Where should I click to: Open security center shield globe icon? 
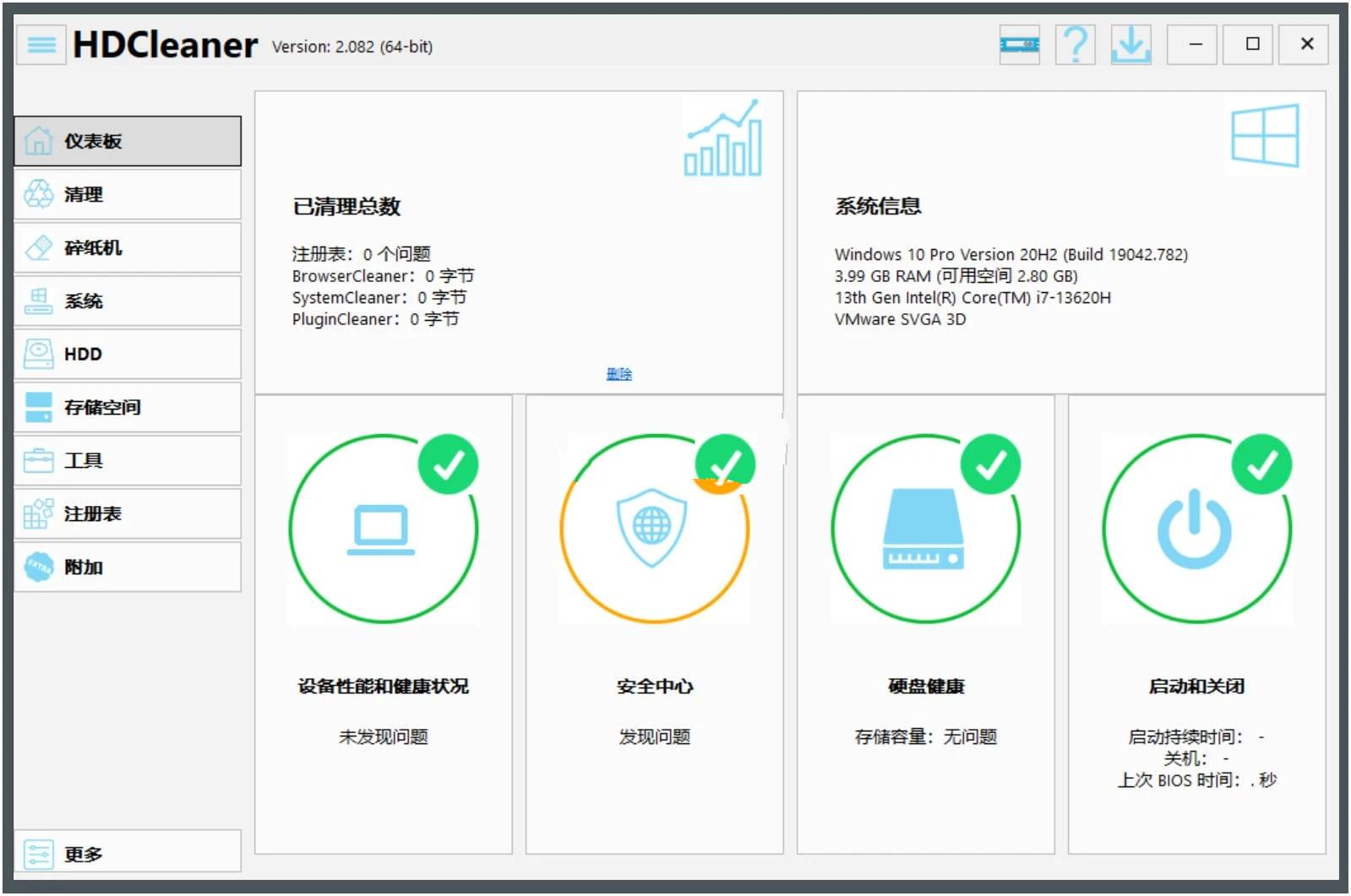[x=652, y=529]
